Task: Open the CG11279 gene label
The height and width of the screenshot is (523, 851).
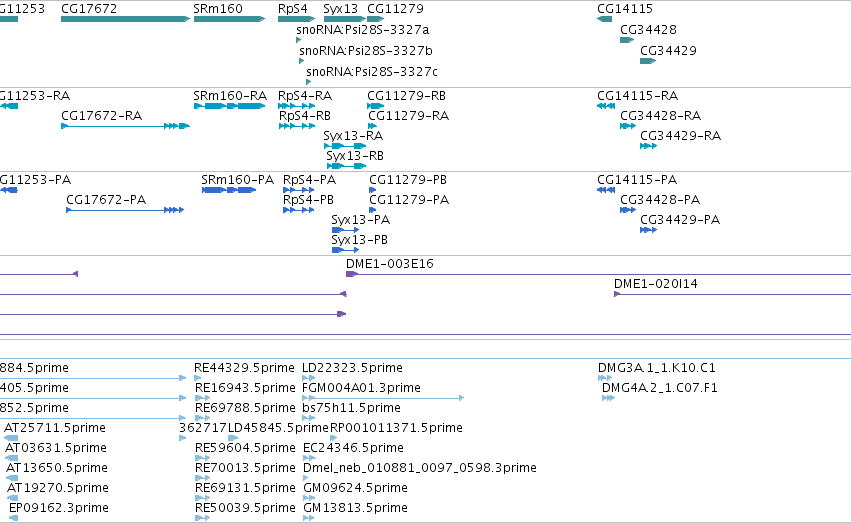Action: pos(395,9)
